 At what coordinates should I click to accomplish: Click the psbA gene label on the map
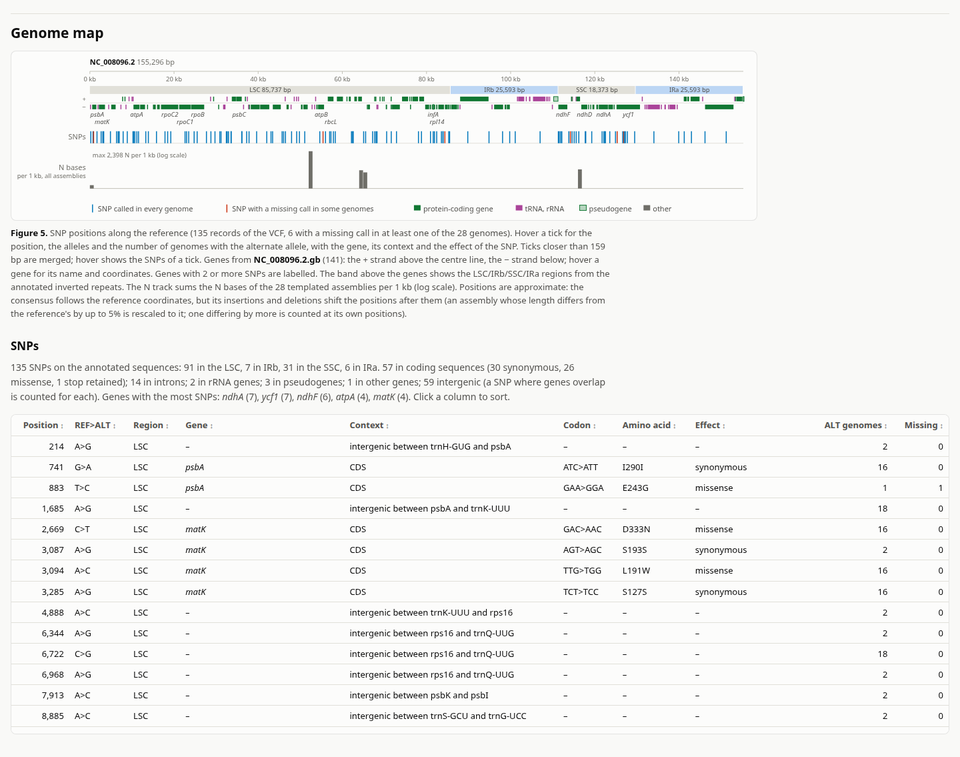tap(97, 115)
